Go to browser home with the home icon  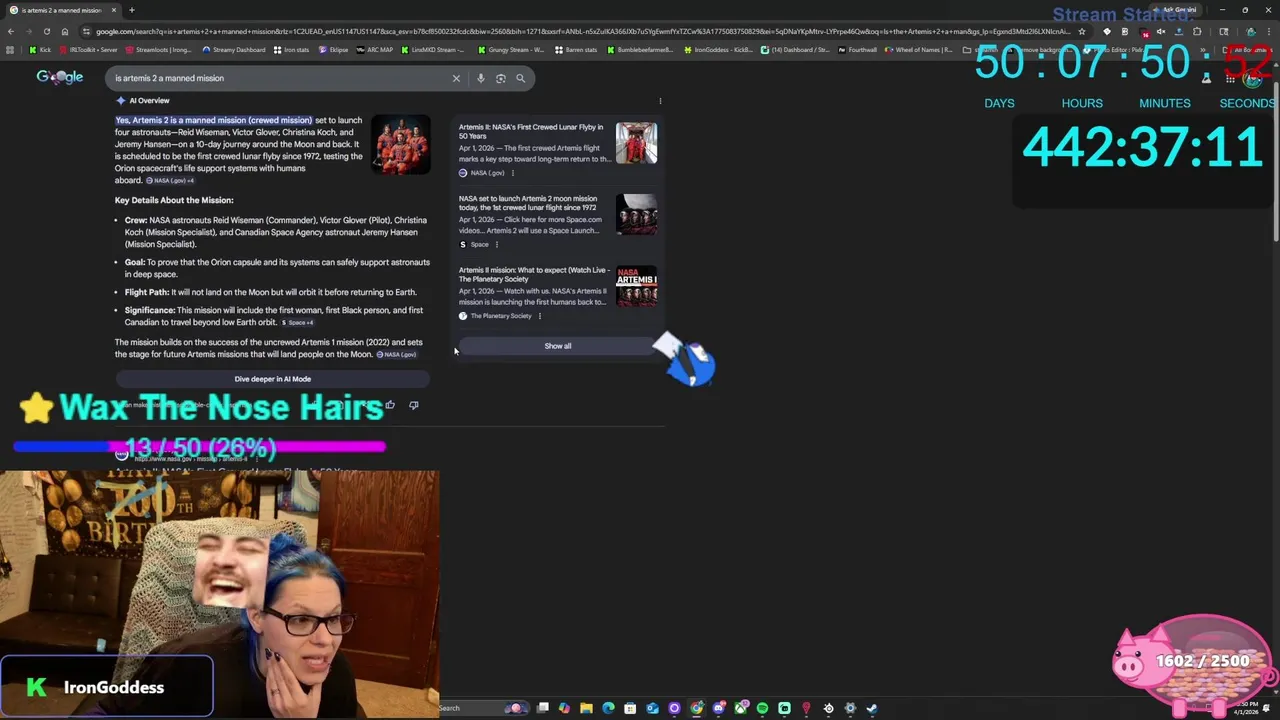[x=65, y=31]
